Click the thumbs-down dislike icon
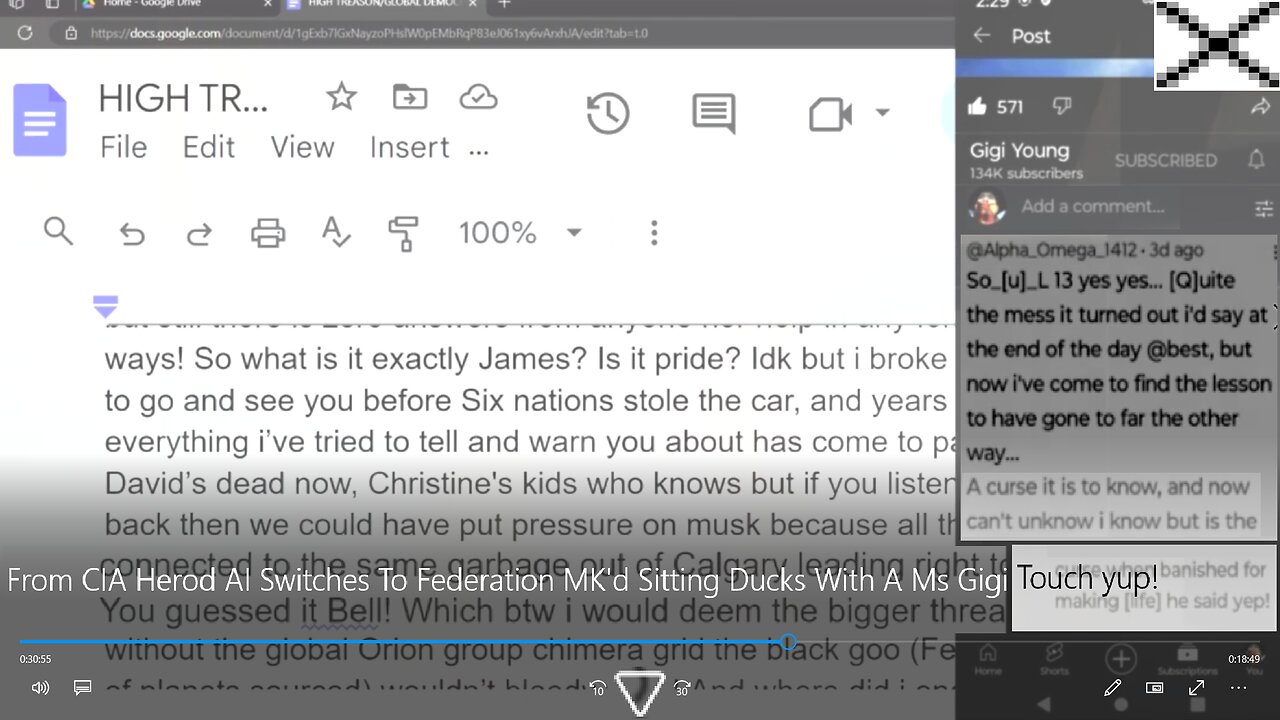The image size is (1280, 720). pos(1063,106)
